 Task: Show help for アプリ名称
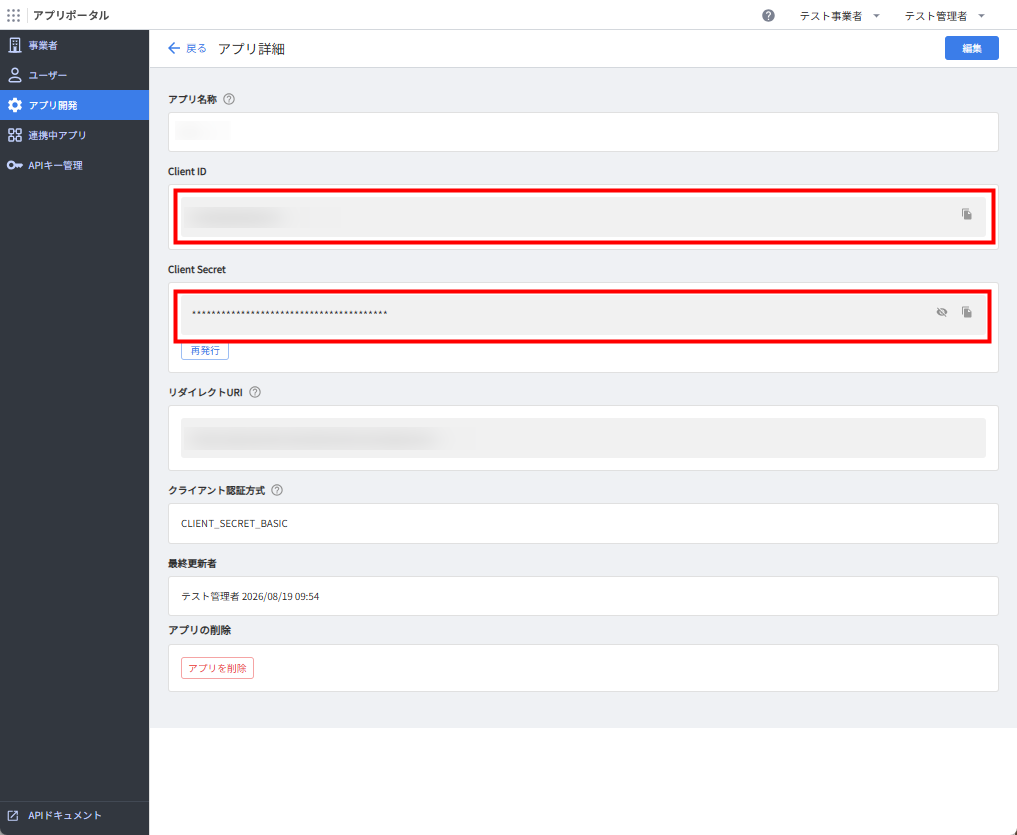(229, 99)
